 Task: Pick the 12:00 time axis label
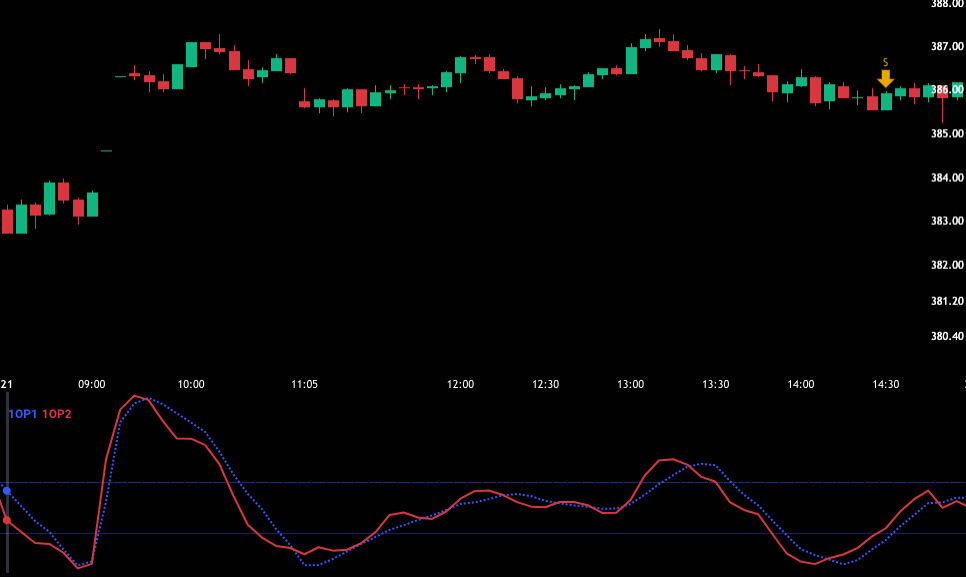[460, 384]
